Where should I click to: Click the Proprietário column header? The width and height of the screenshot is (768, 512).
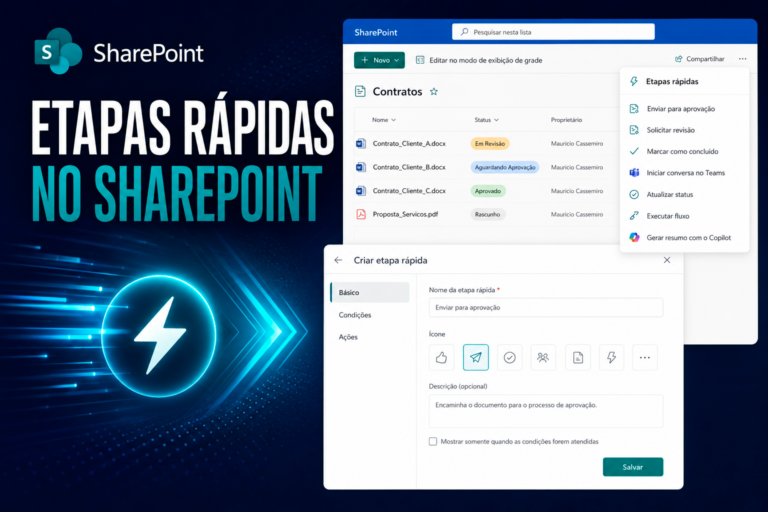[x=566, y=120]
